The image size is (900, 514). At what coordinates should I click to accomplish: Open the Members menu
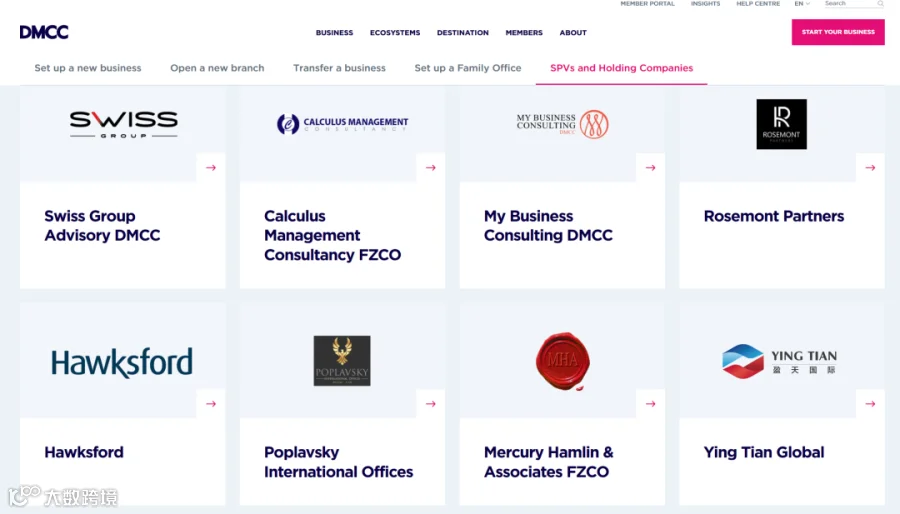[524, 33]
